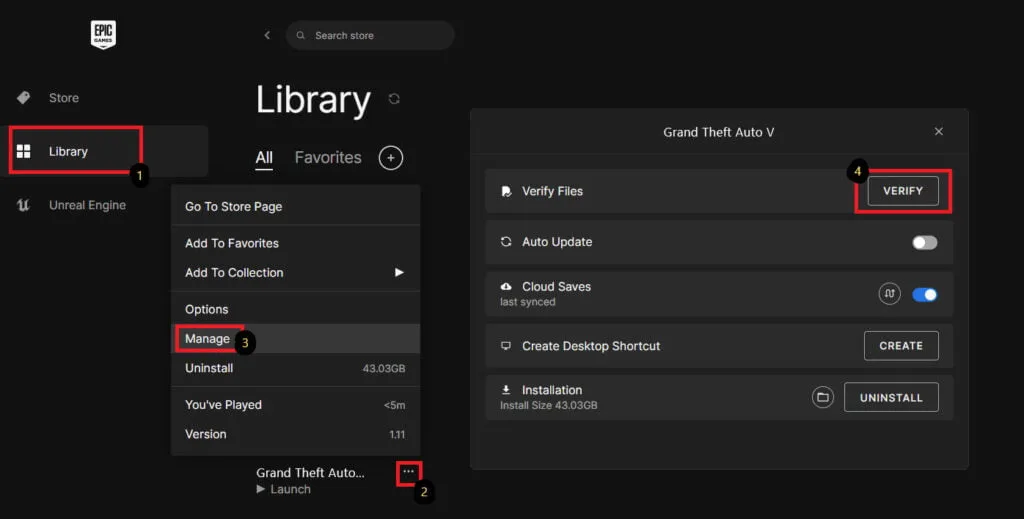Click the Library grid icon
The height and width of the screenshot is (519, 1024).
[x=24, y=151]
